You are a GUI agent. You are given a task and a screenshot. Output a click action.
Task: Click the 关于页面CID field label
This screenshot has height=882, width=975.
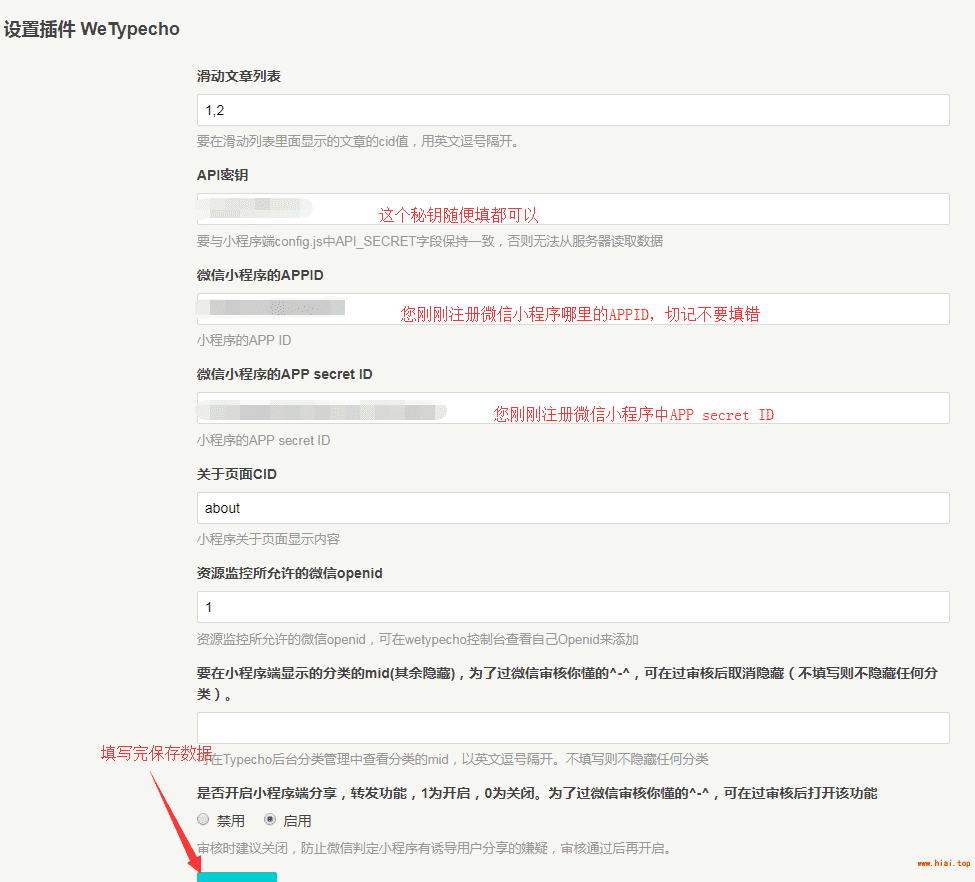point(237,474)
